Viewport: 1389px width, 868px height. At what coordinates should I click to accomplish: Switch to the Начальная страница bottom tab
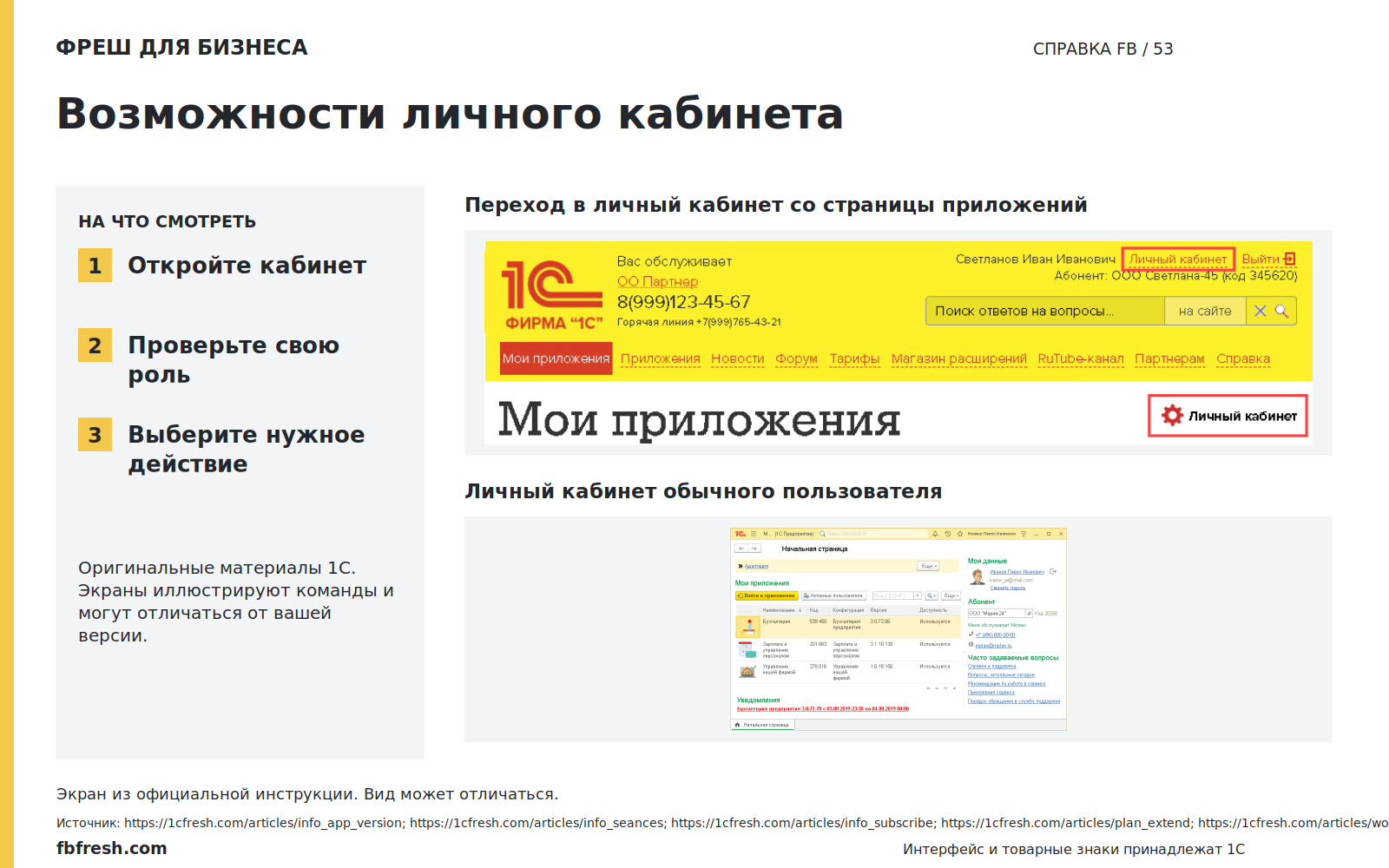pos(763,725)
